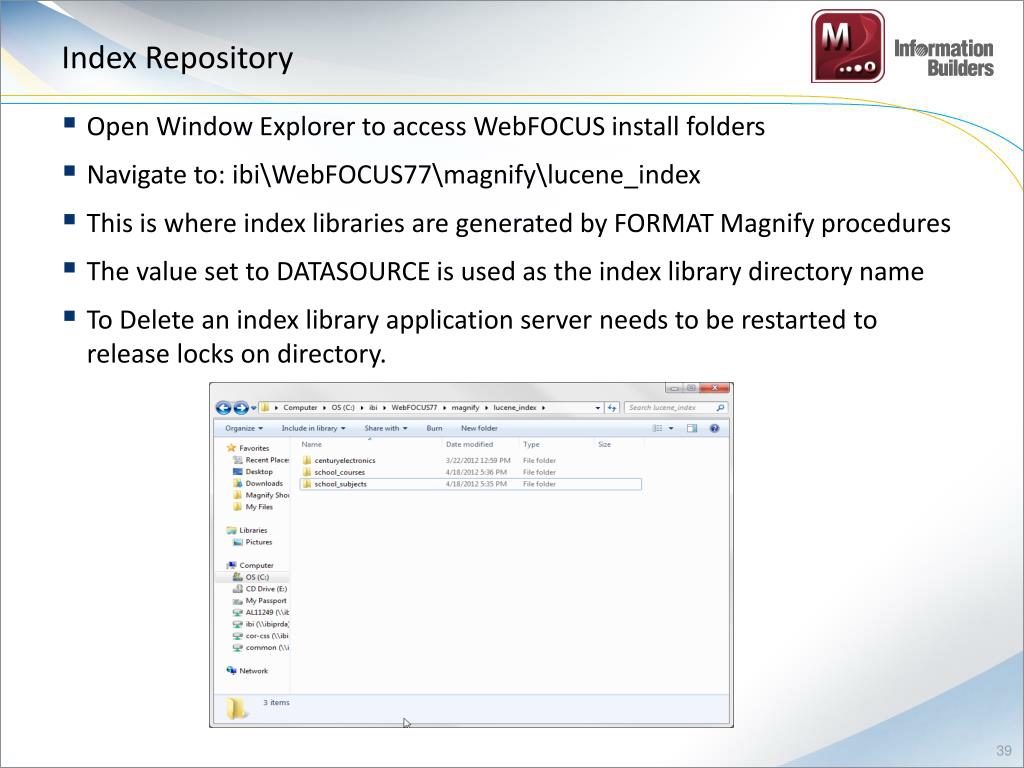Toggle the preview pane icon
Viewport: 1024px width, 768px height.
[692, 428]
